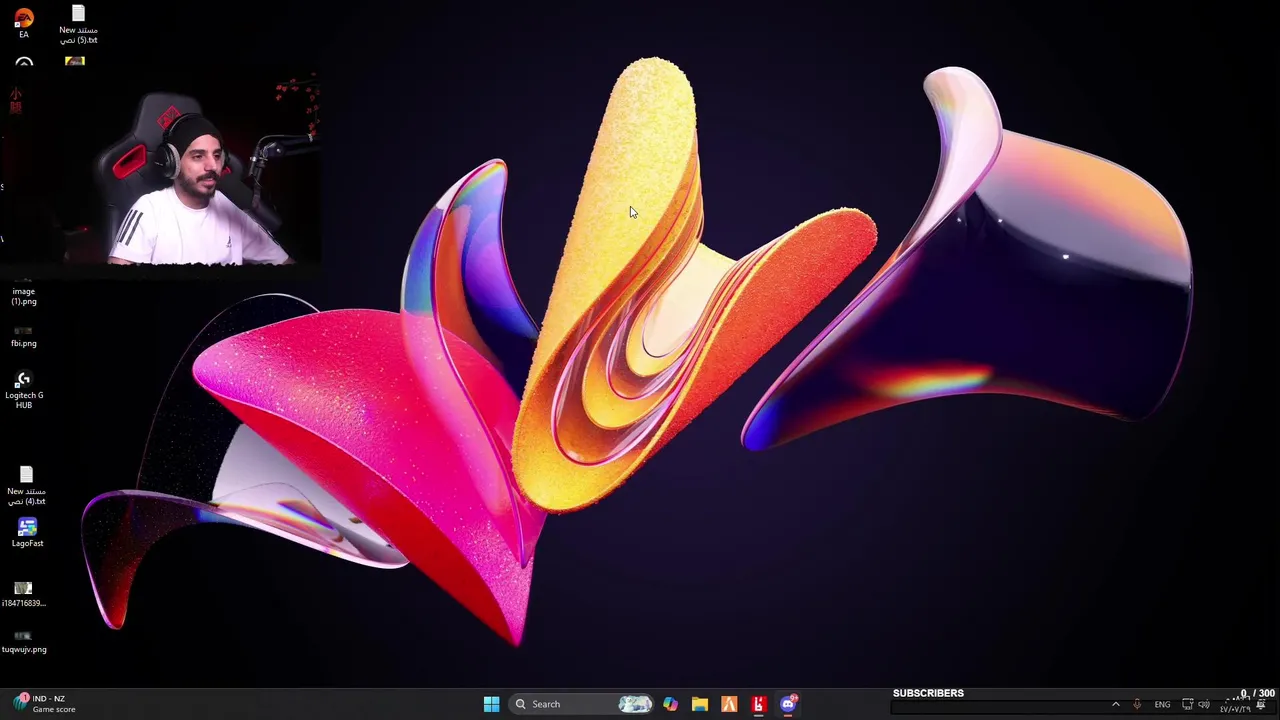Open the display icon next to ENG

(1188, 705)
